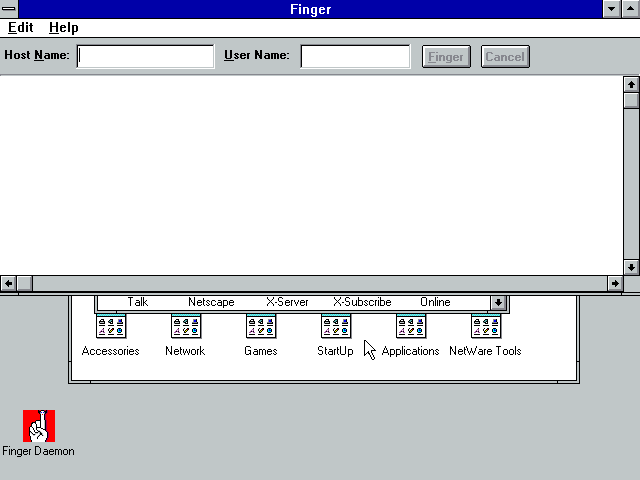
Task: Click the vertical scroll thumb in Finger output
Action: (x=631, y=100)
